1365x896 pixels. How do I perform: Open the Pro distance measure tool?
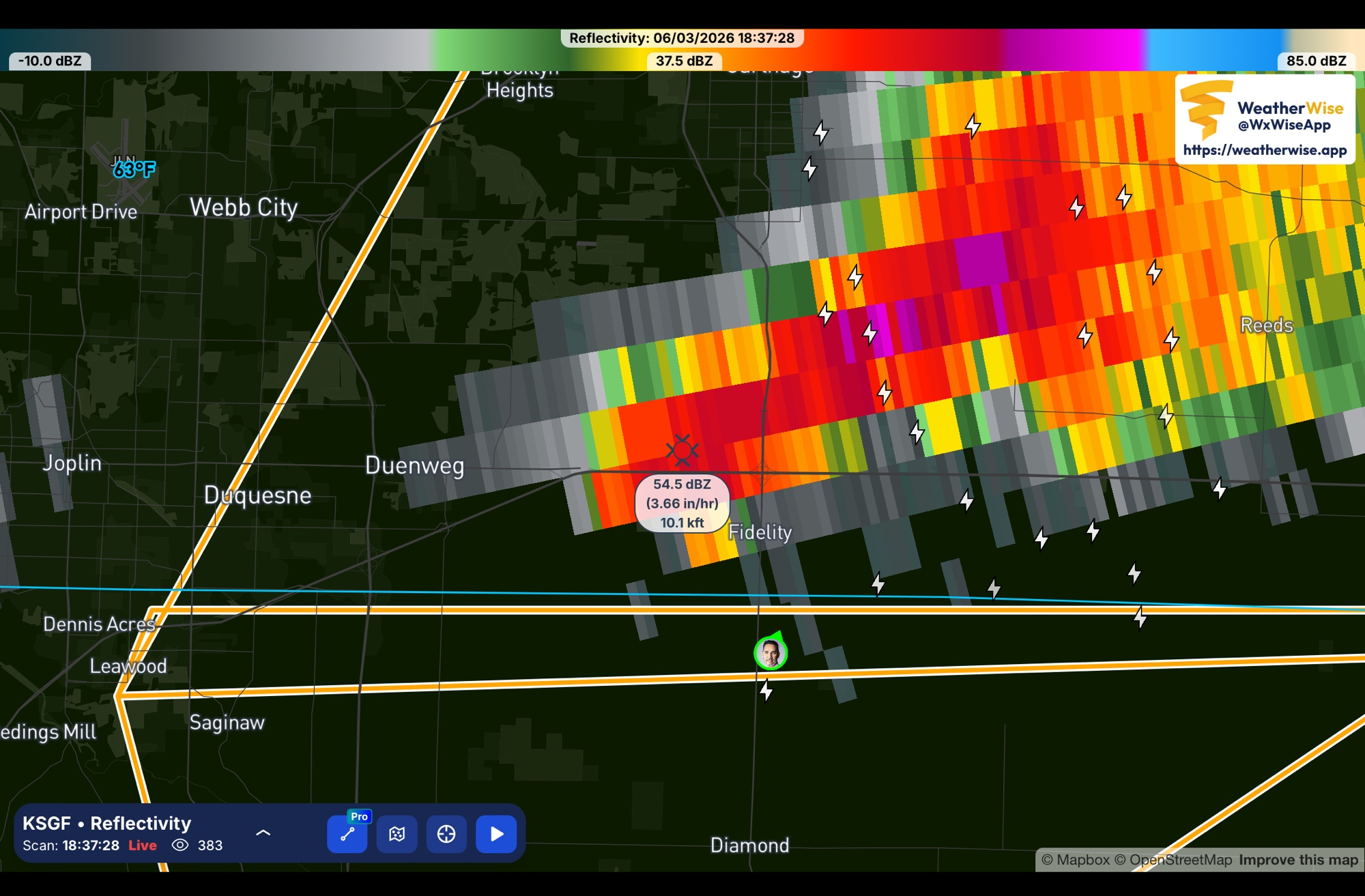347,833
